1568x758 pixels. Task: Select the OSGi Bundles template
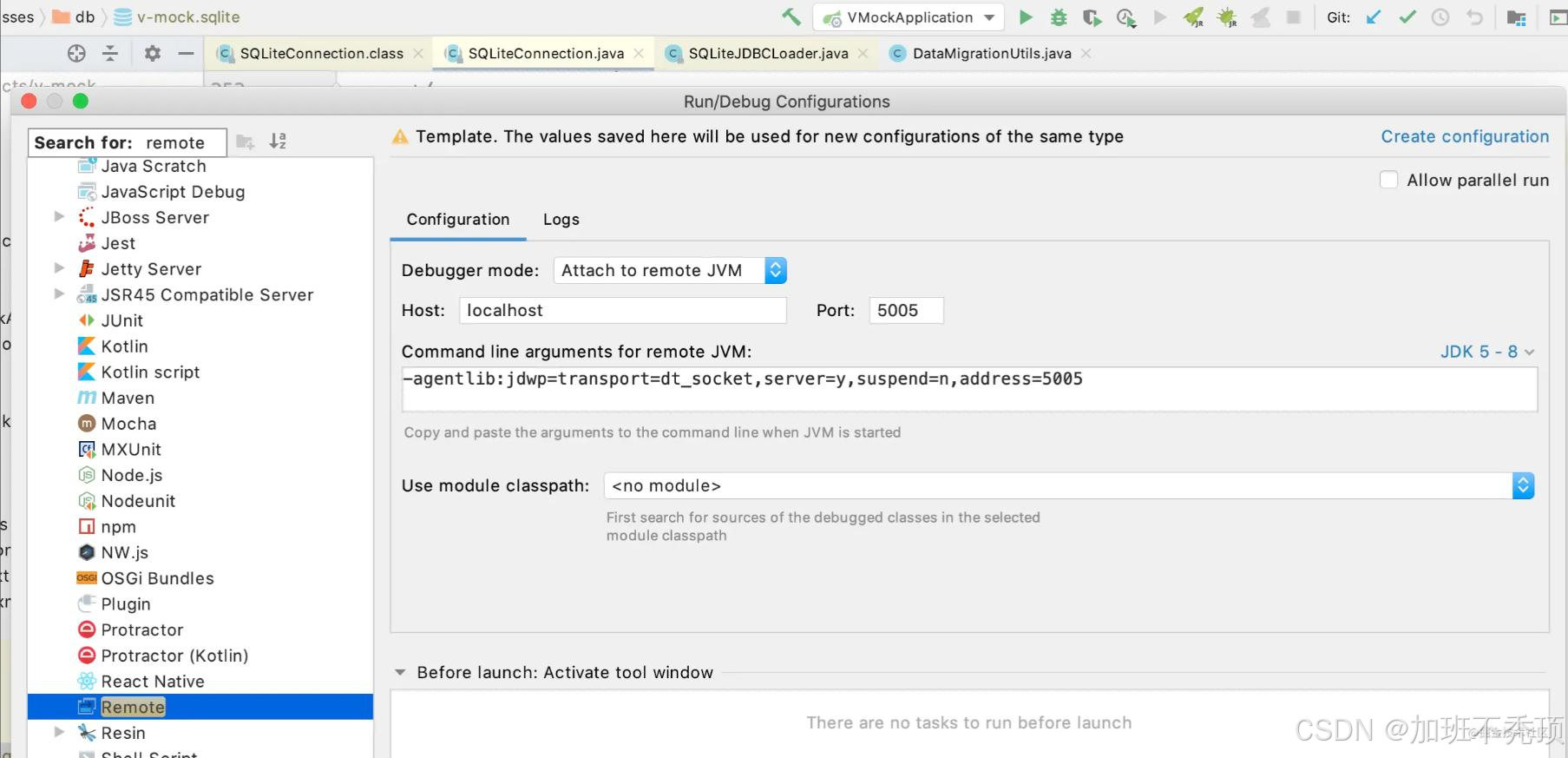click(157, 578)
